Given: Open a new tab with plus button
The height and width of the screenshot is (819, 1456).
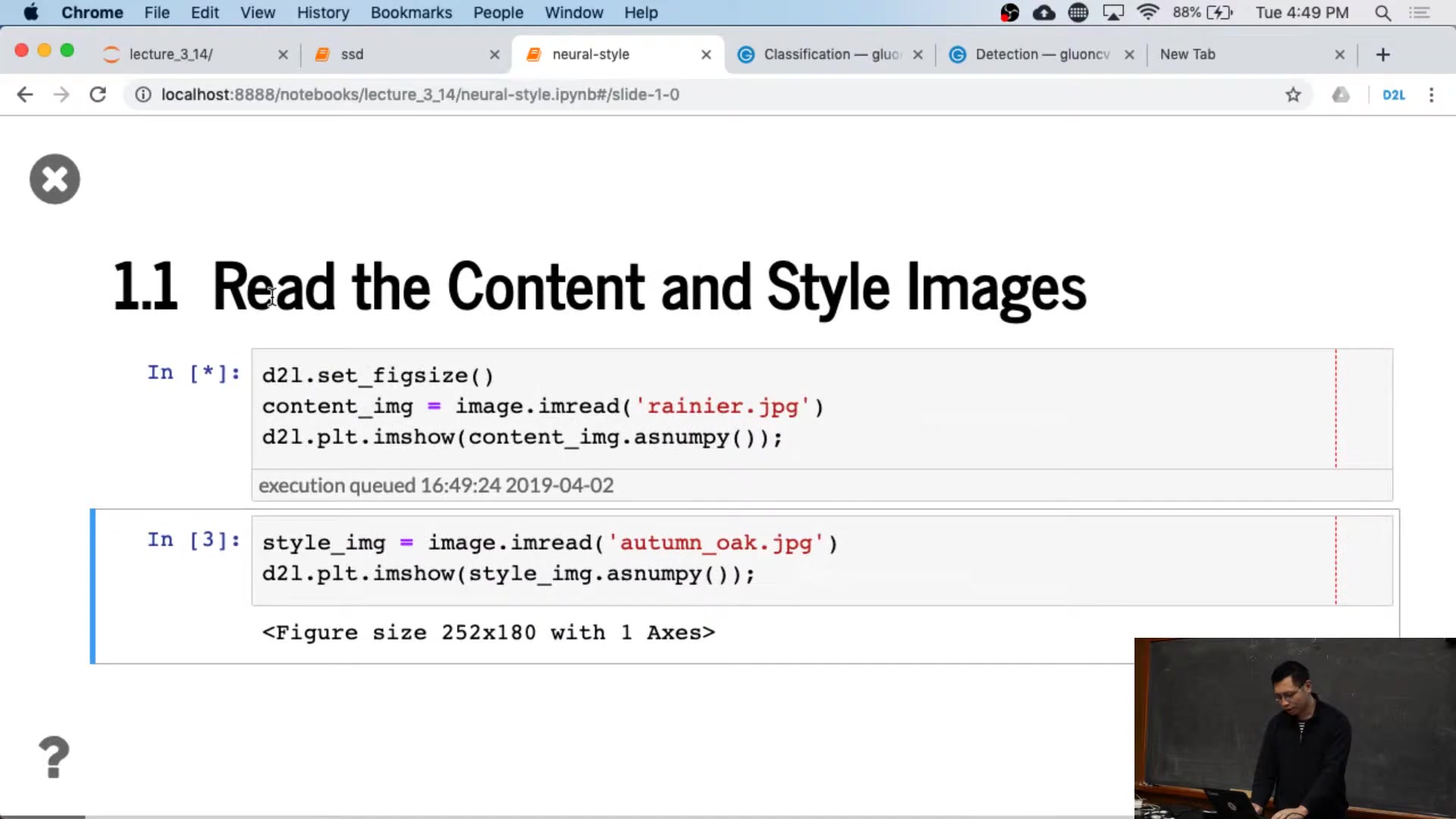Looking at the screenshot, I should click(x=1382, y=55).
